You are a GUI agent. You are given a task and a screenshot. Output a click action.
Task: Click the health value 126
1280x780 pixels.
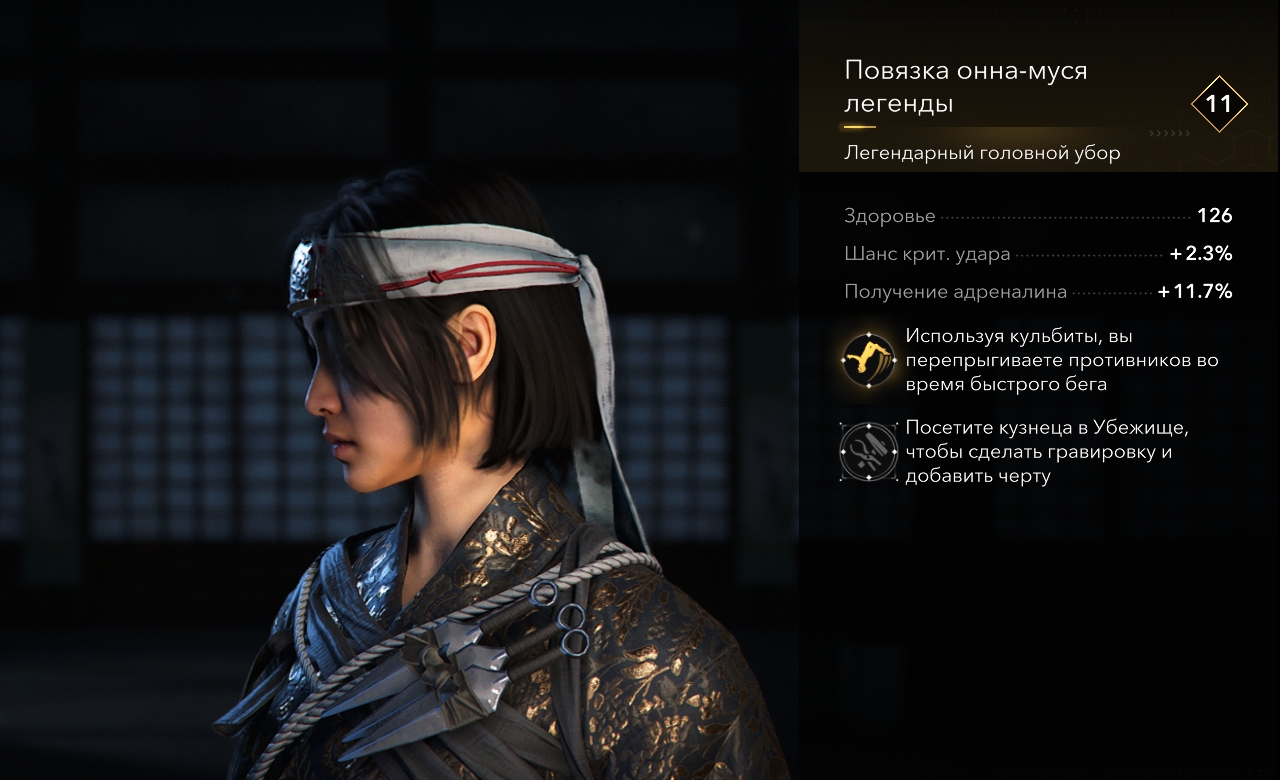1214,216
